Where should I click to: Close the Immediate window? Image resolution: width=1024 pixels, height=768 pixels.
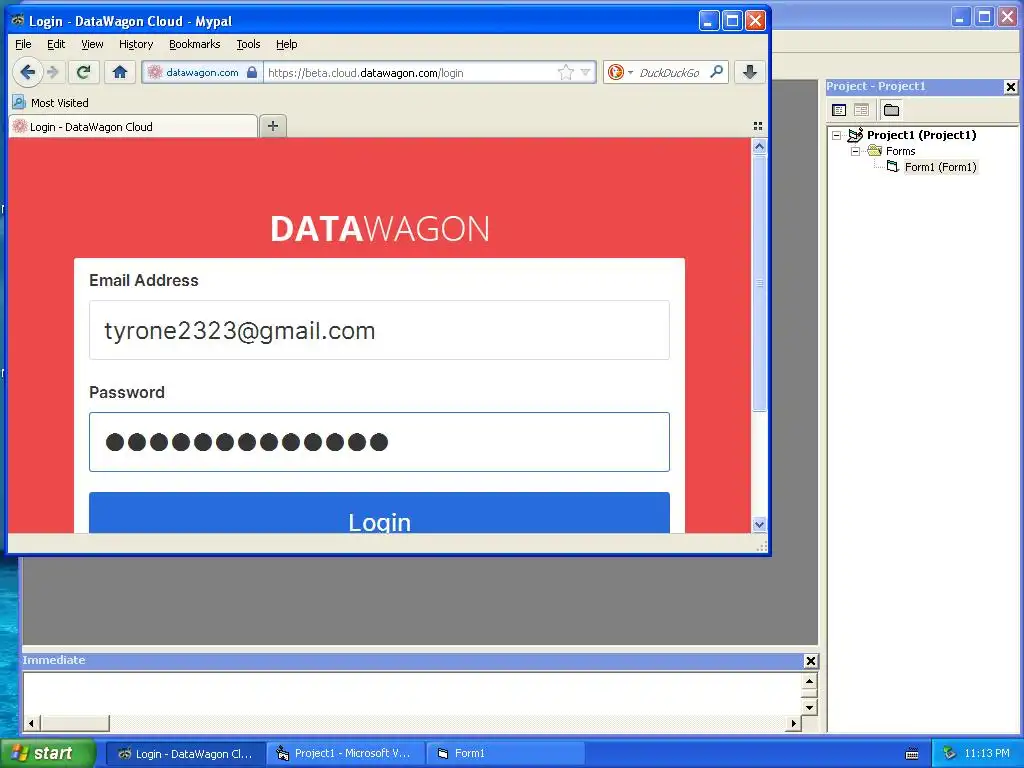810,661
